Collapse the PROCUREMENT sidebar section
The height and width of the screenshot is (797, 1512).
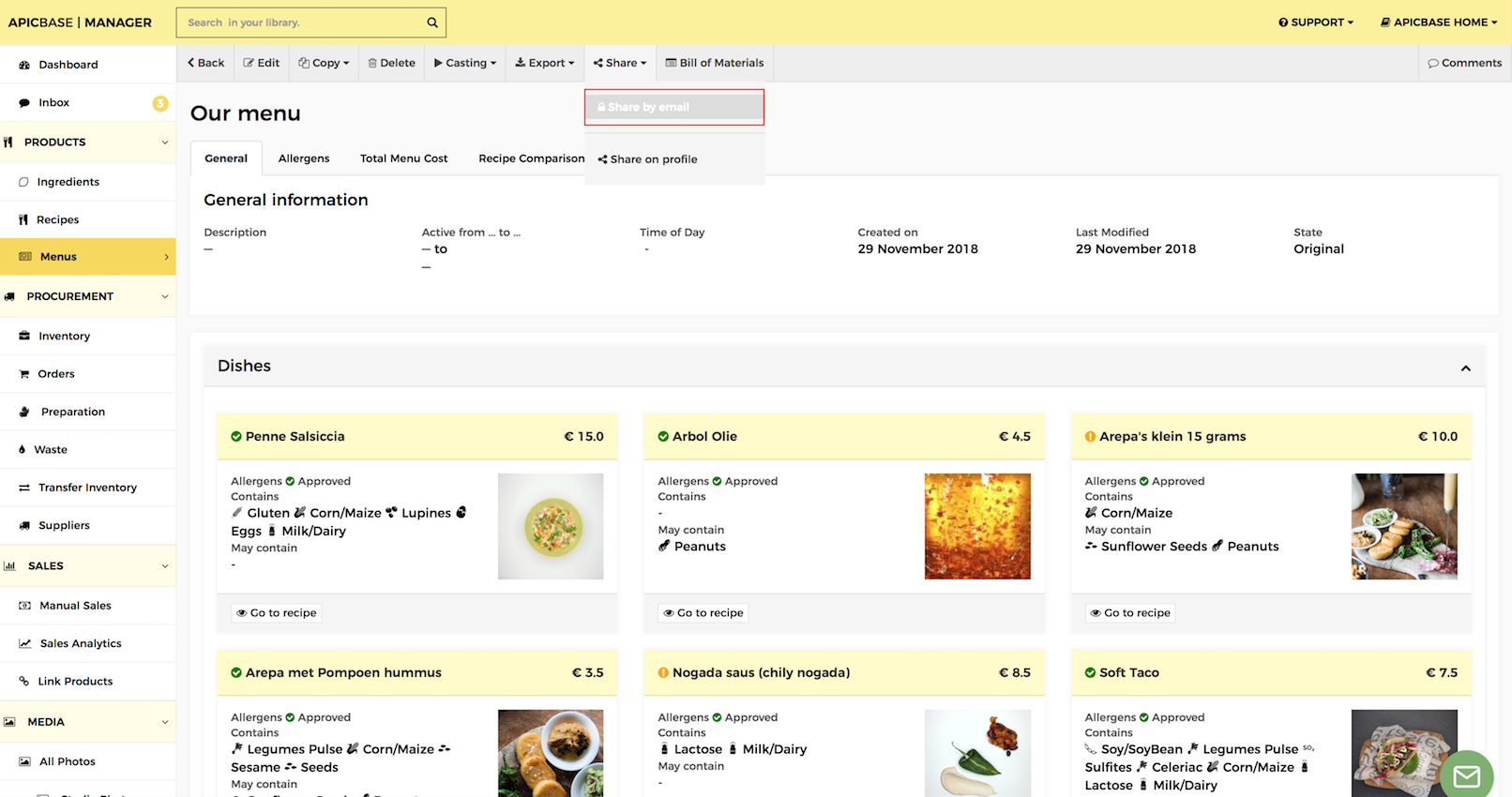pos(87,296)
